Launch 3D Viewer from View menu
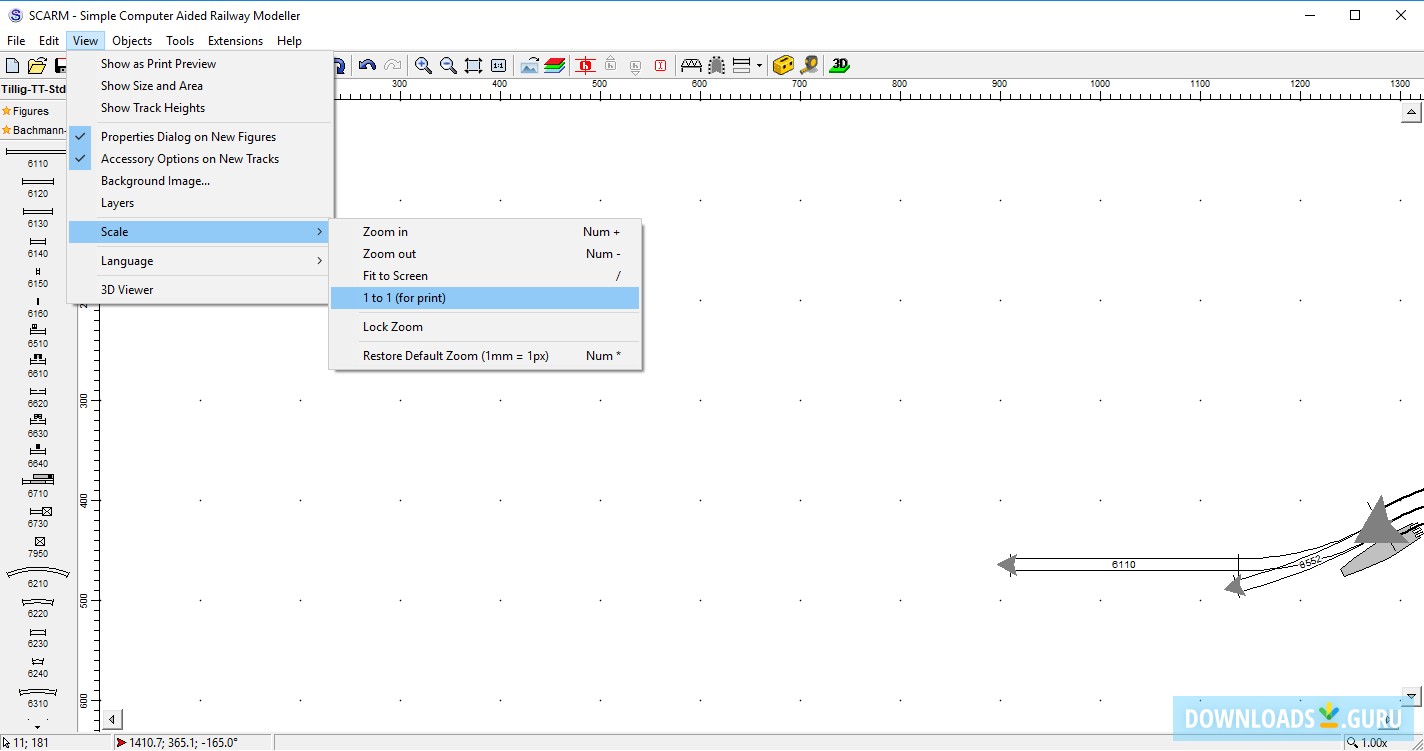This screenshot has height=751, width=1424. pos(200,290)
